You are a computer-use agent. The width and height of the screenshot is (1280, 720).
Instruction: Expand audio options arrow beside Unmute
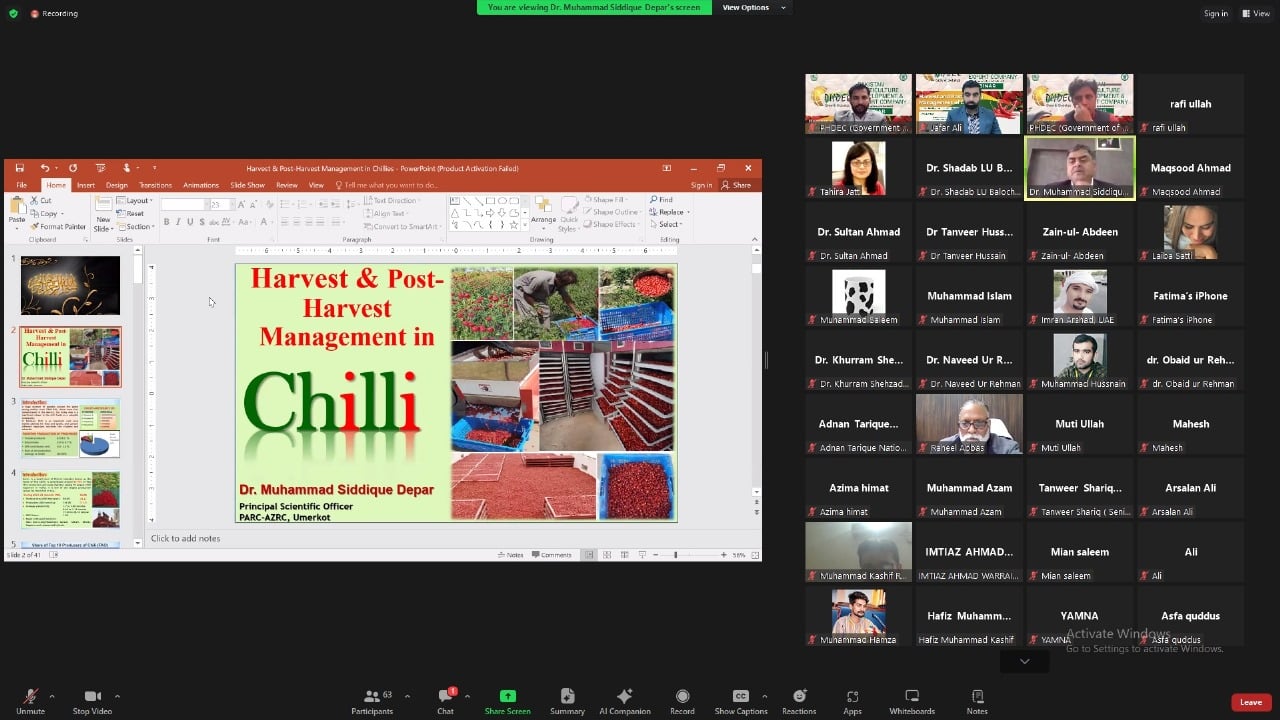(52, 696)
